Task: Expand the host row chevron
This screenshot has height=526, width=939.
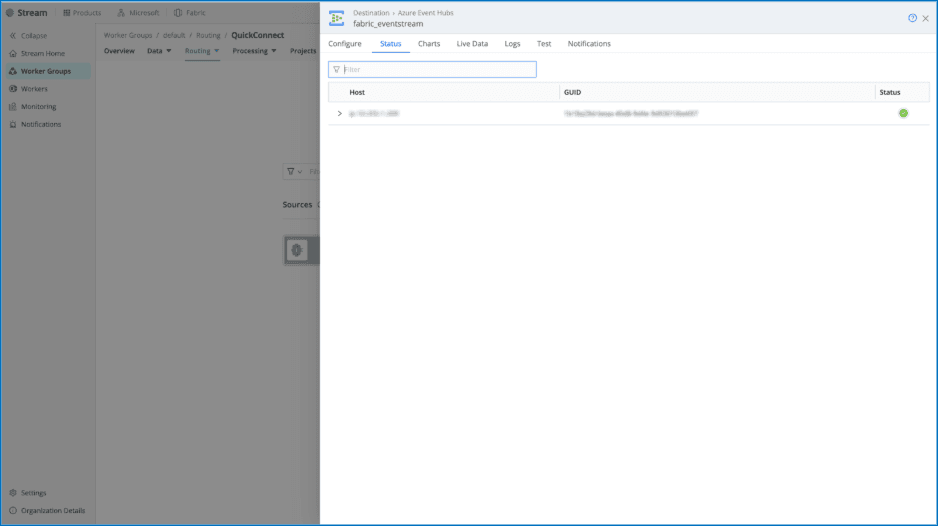Action: pyautogui.click(x=340, y=114)
